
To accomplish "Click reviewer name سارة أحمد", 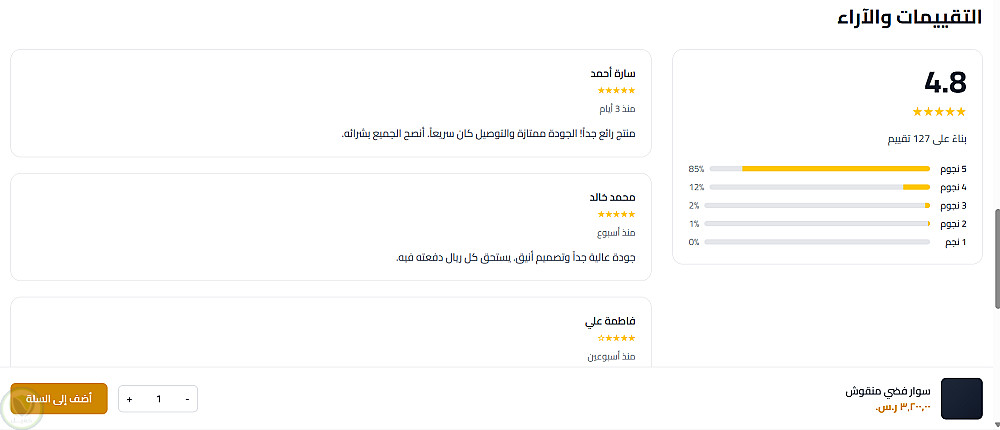I will click(x=613, y=74).
